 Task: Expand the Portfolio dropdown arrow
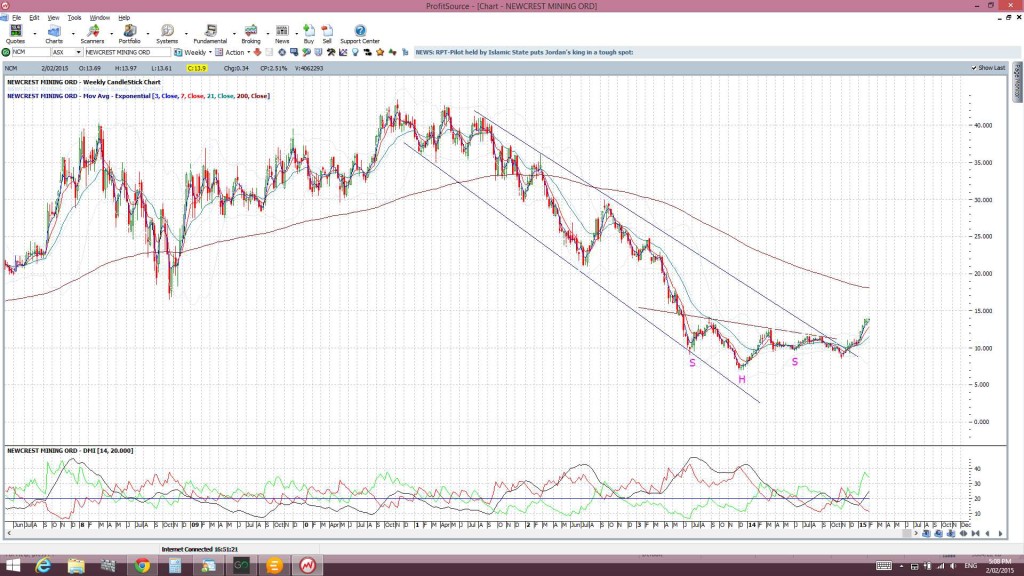tap(148, 33)
